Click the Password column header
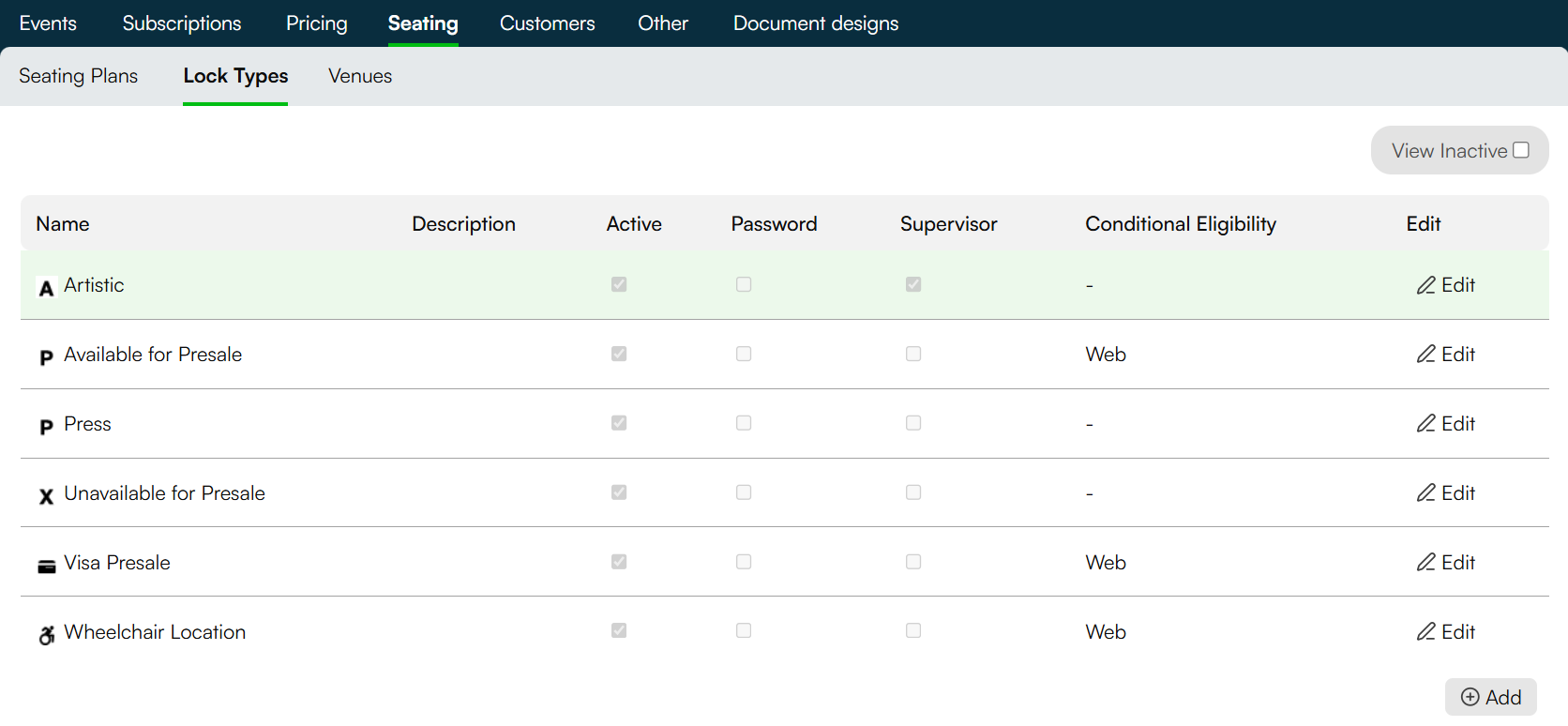1568x726 pixels. point(774,224)
